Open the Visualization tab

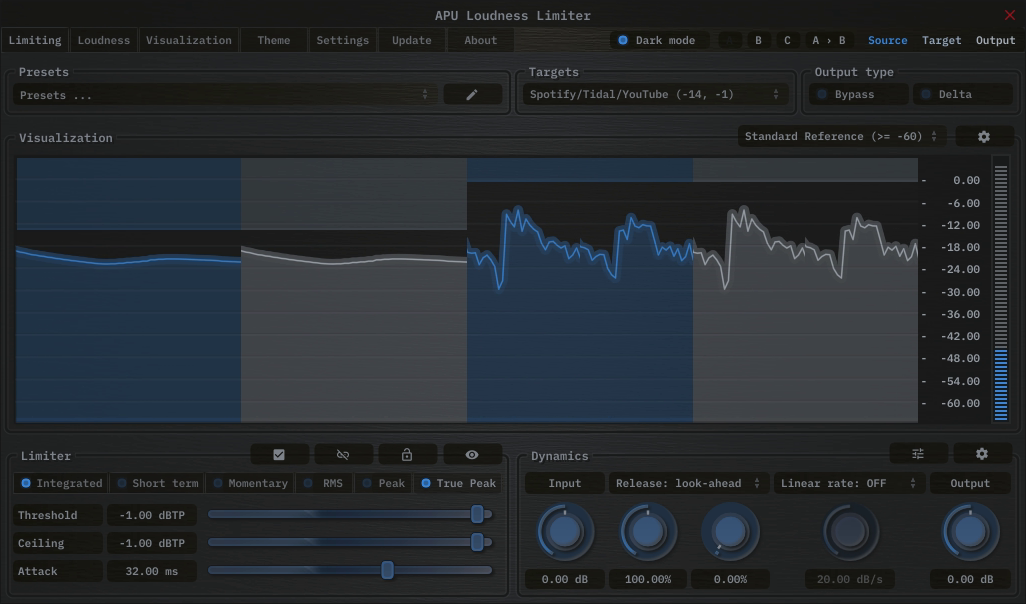[188, 40]
